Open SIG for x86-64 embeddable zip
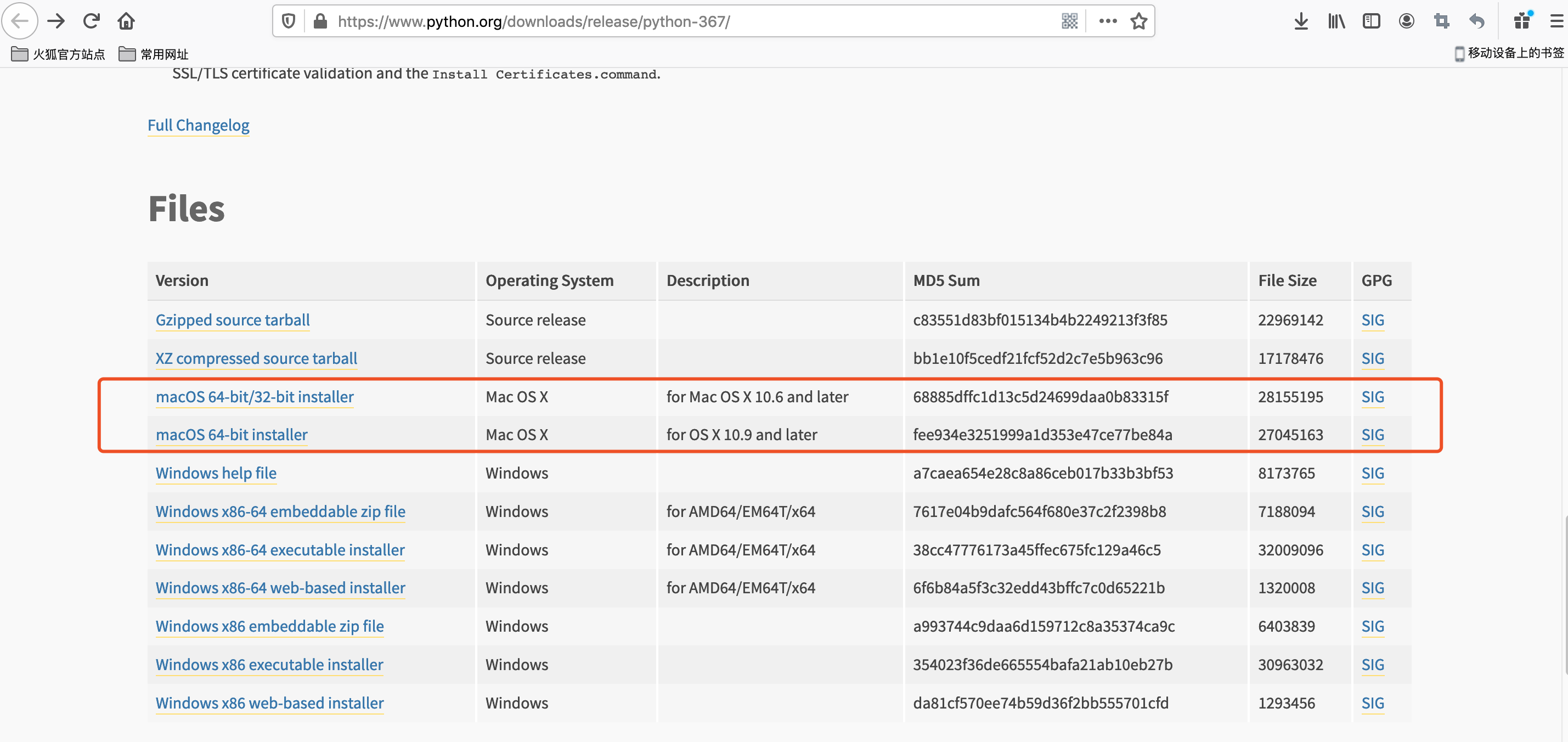The width and height of the screenshot is (1568, 742). (1373, 511)
